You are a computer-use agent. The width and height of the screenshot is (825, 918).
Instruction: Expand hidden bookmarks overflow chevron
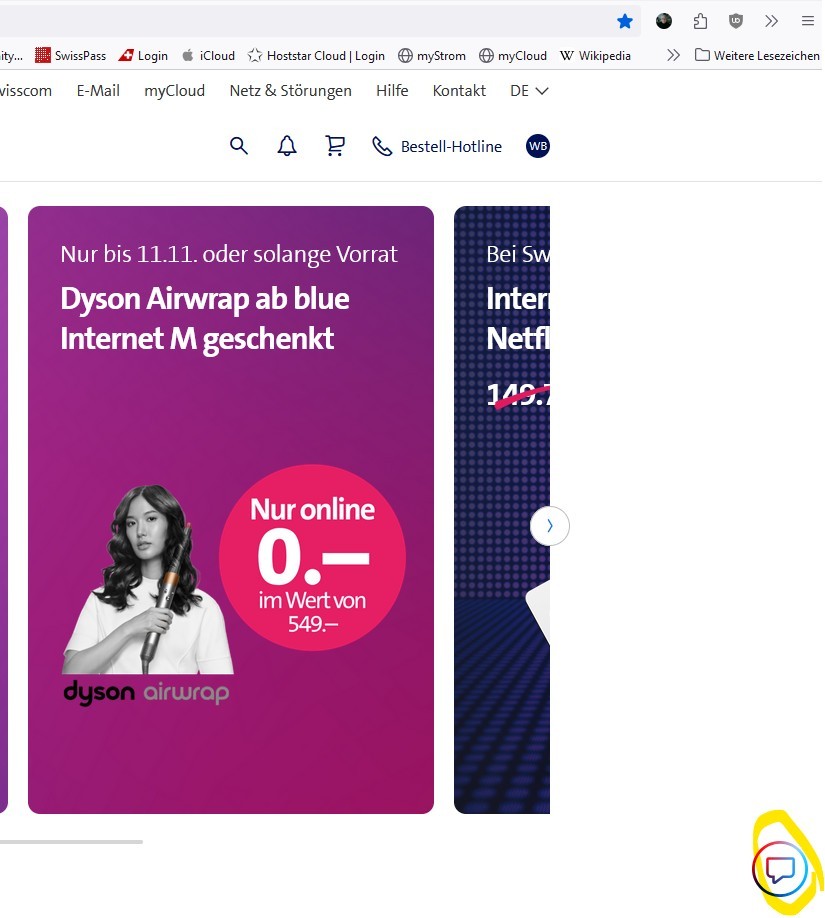[673, 55]
